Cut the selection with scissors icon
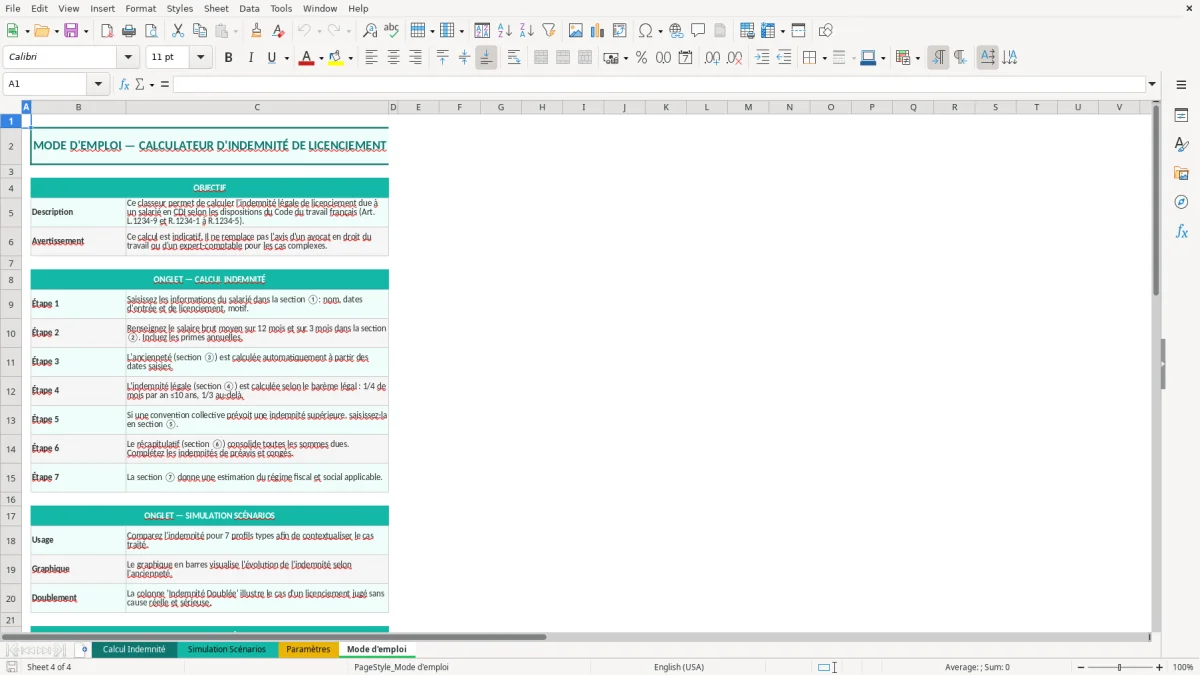The height and width of the screenshot is (675, 1200). tap(178, 31)
